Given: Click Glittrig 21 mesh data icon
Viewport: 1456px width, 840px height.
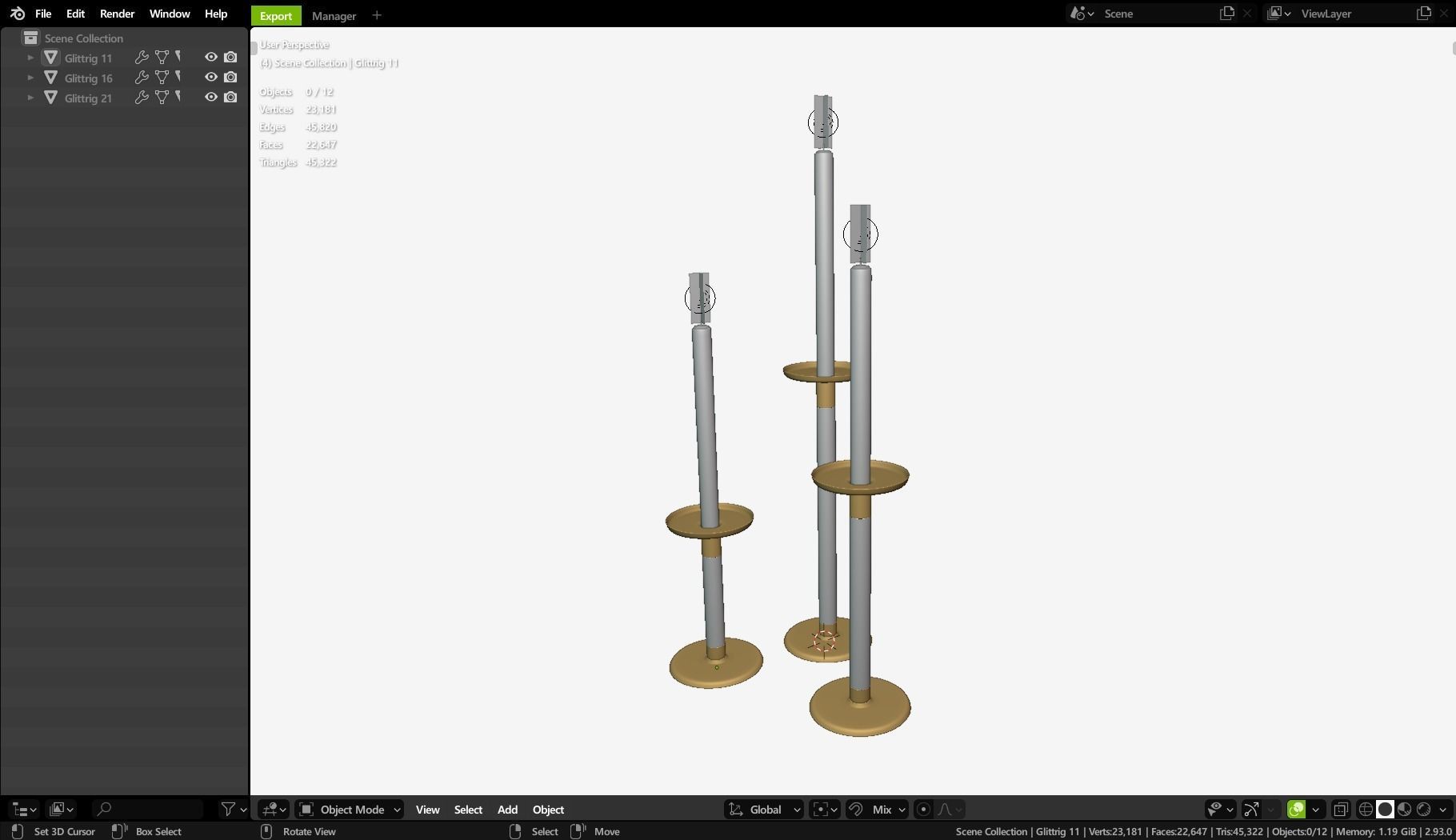Looking at the screenshot, I should (162, 98).
